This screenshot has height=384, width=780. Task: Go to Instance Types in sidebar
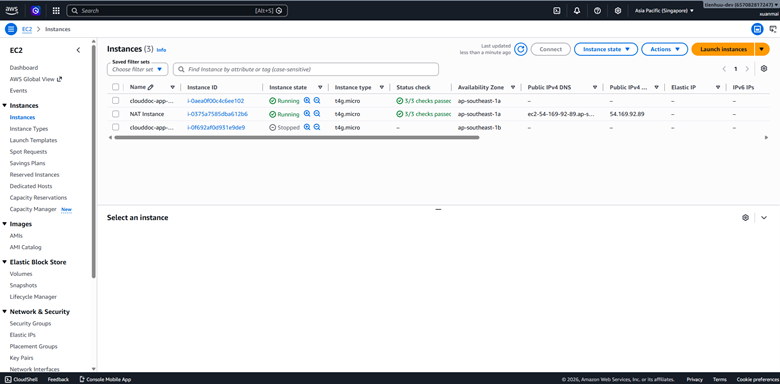click(29, 129)
